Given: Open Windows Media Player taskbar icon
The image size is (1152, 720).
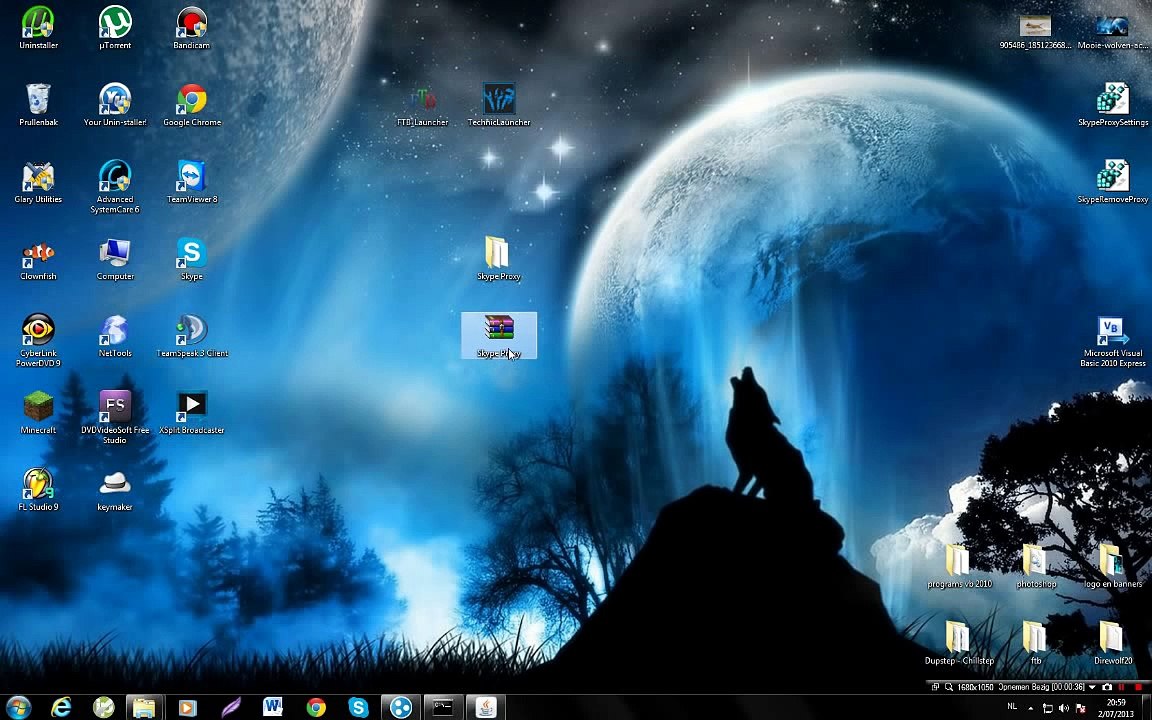Looking at the screenshot, I should click(187, 707).
